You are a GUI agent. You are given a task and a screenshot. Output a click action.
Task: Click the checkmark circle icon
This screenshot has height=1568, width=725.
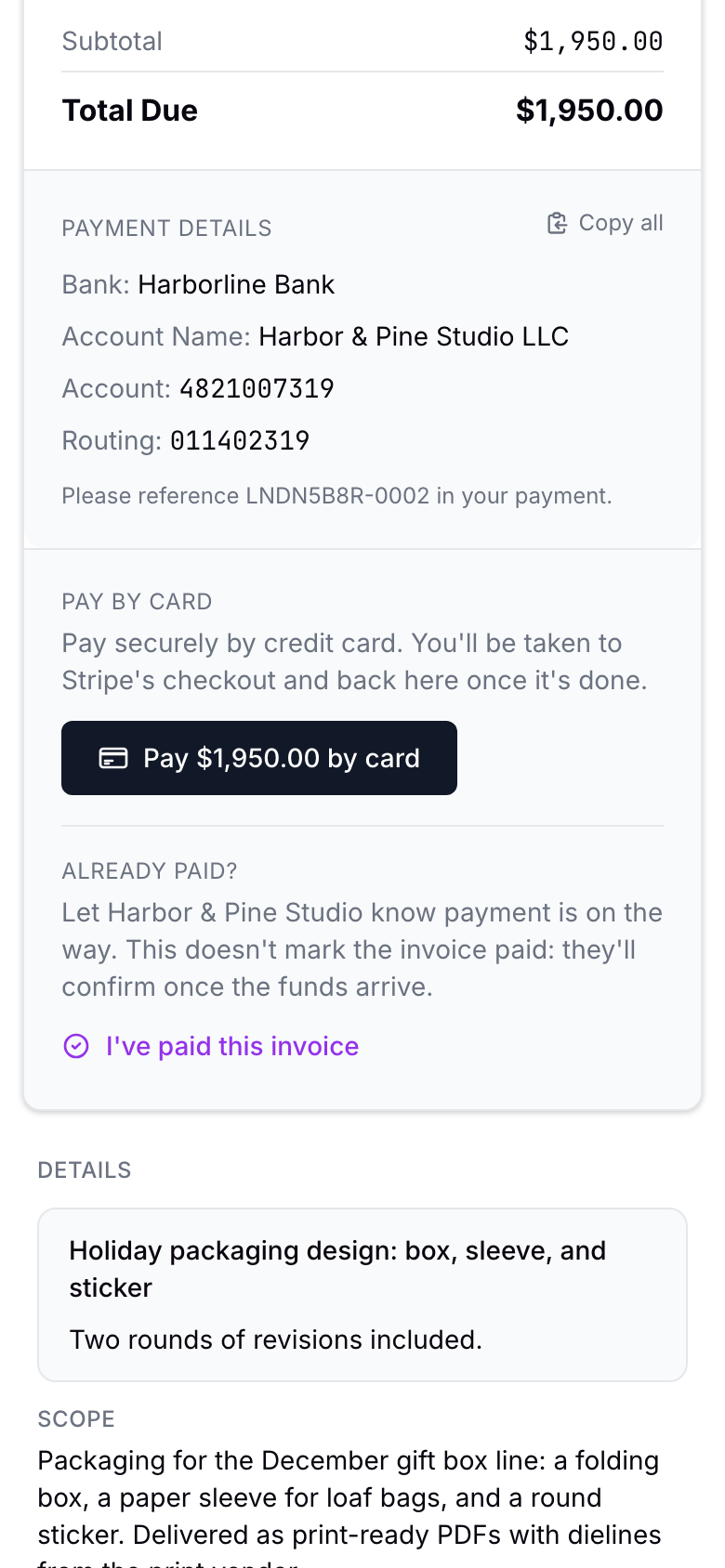pos(76,1046)
